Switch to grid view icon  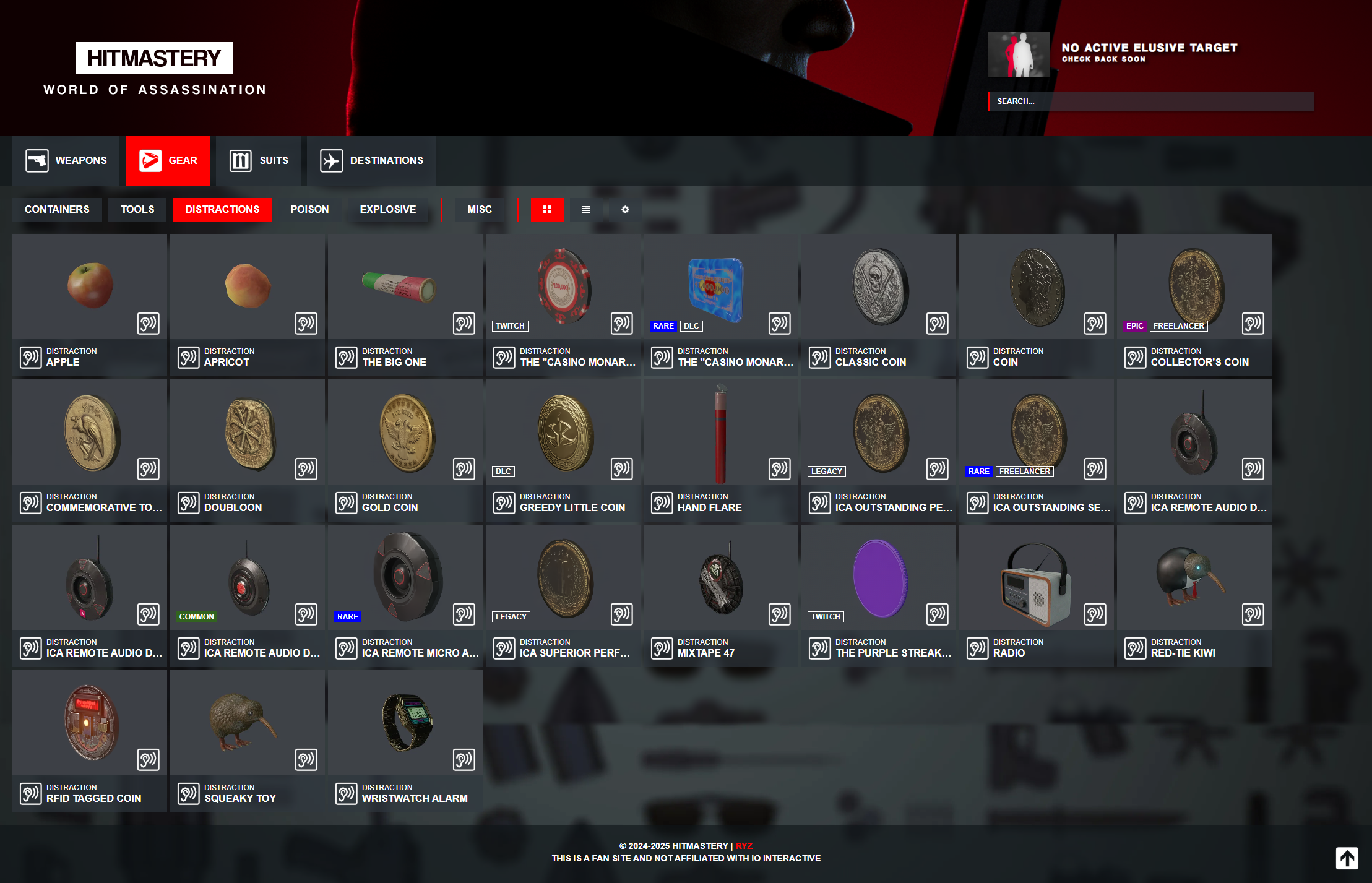(547, 210)
